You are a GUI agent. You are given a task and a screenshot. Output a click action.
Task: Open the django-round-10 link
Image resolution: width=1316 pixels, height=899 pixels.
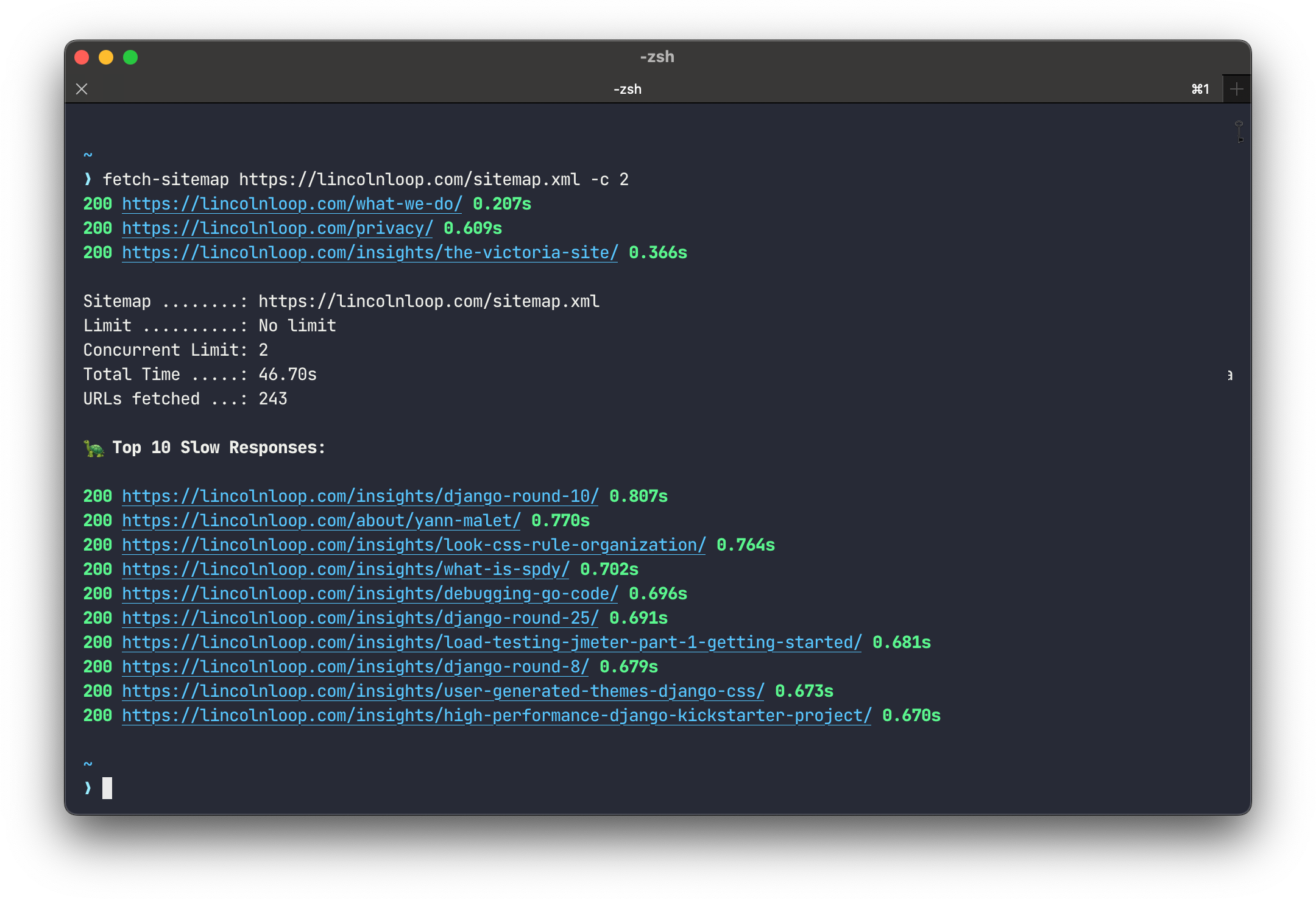coord(360,496)
